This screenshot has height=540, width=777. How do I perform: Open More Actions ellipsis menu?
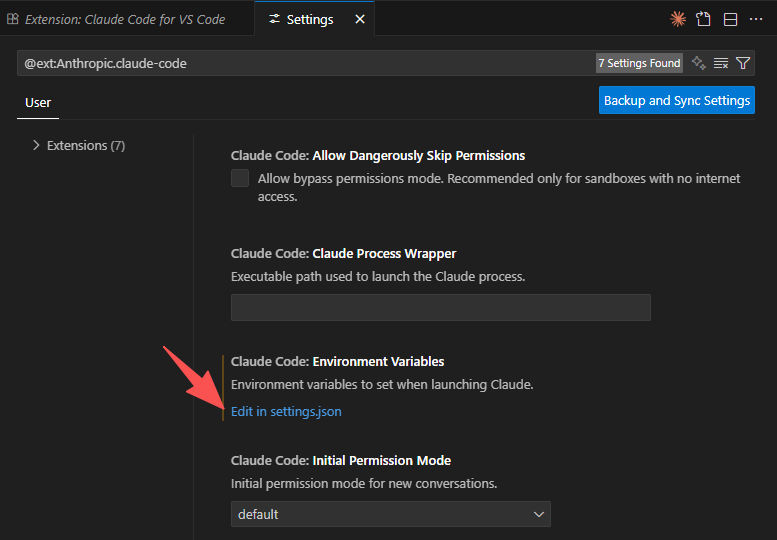756,19
